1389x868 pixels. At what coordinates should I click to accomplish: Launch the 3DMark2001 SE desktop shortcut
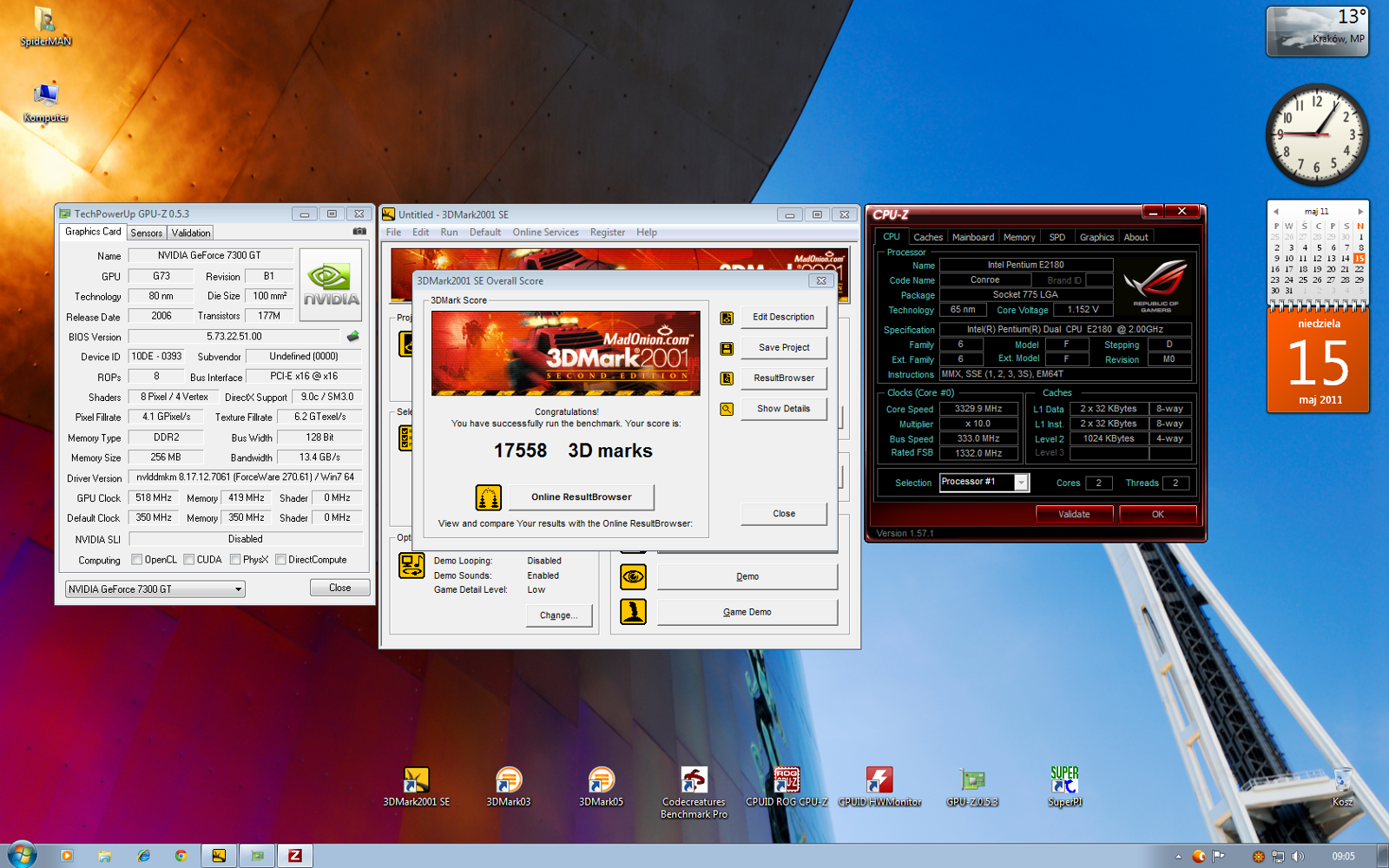click(417, 786)
